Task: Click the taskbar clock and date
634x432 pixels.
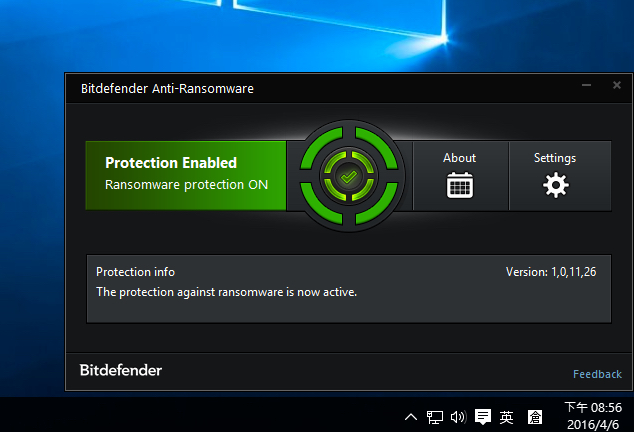Action: pos(593,415)
